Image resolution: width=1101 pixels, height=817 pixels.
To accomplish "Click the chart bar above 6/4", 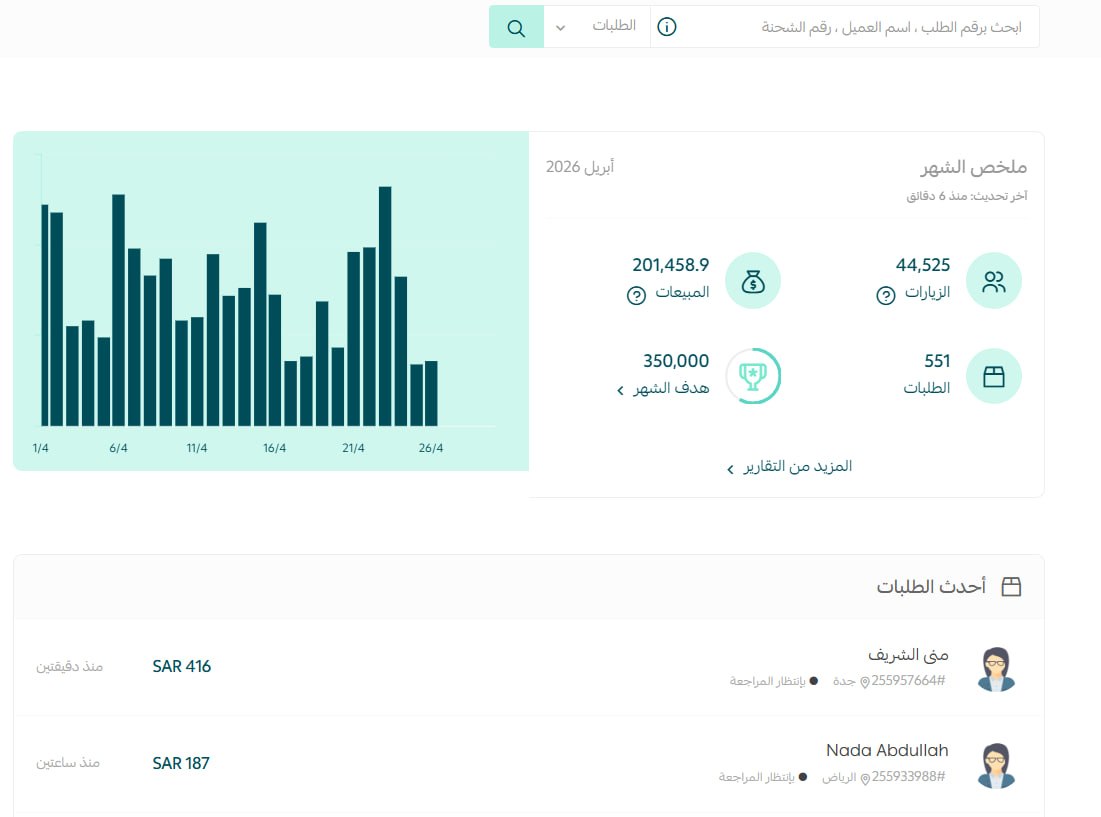I will [x=119, y=310].
